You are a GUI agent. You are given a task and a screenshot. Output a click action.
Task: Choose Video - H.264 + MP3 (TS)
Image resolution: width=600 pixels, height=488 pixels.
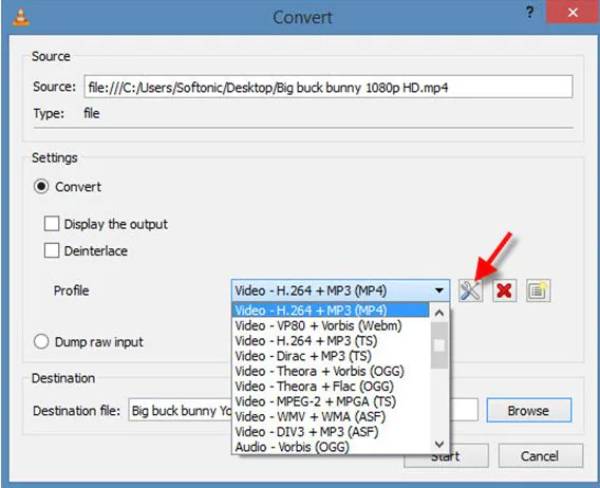click(x=330, y=341)
